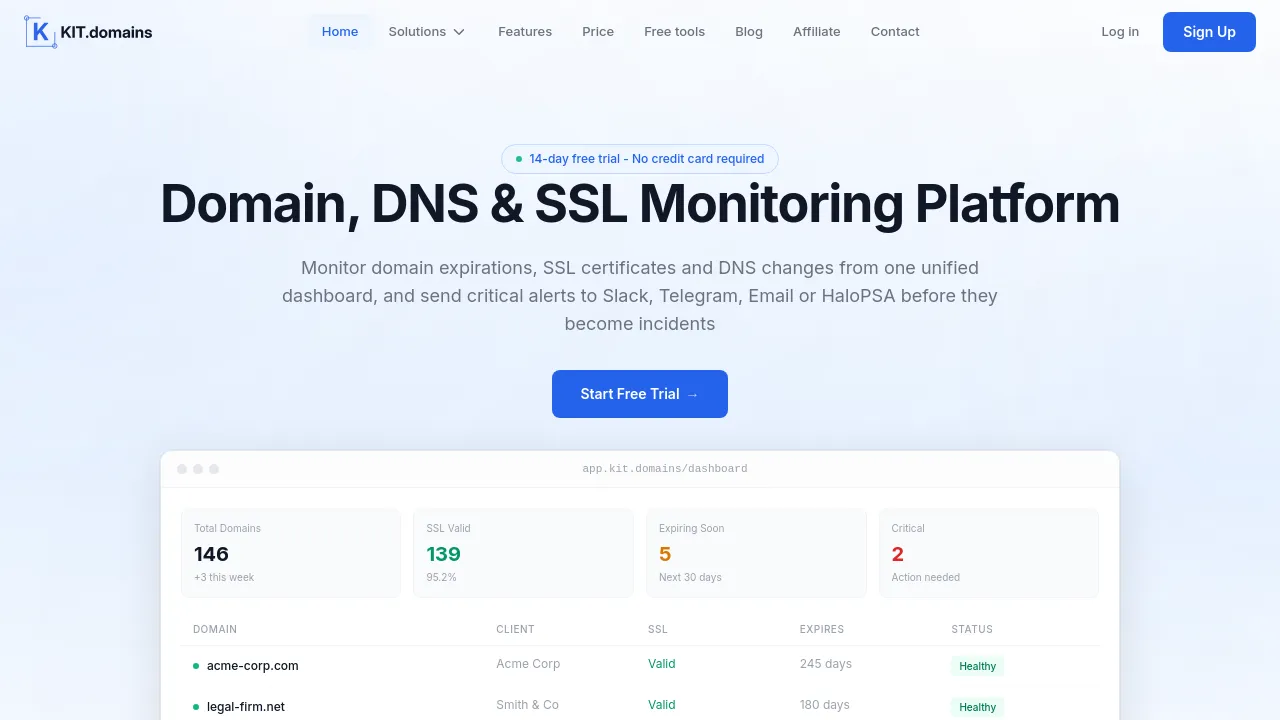This screenshot has width=1280, height=720.
Task: Click the app.kit.domains/dashboard address text
Action: [665, 469]
